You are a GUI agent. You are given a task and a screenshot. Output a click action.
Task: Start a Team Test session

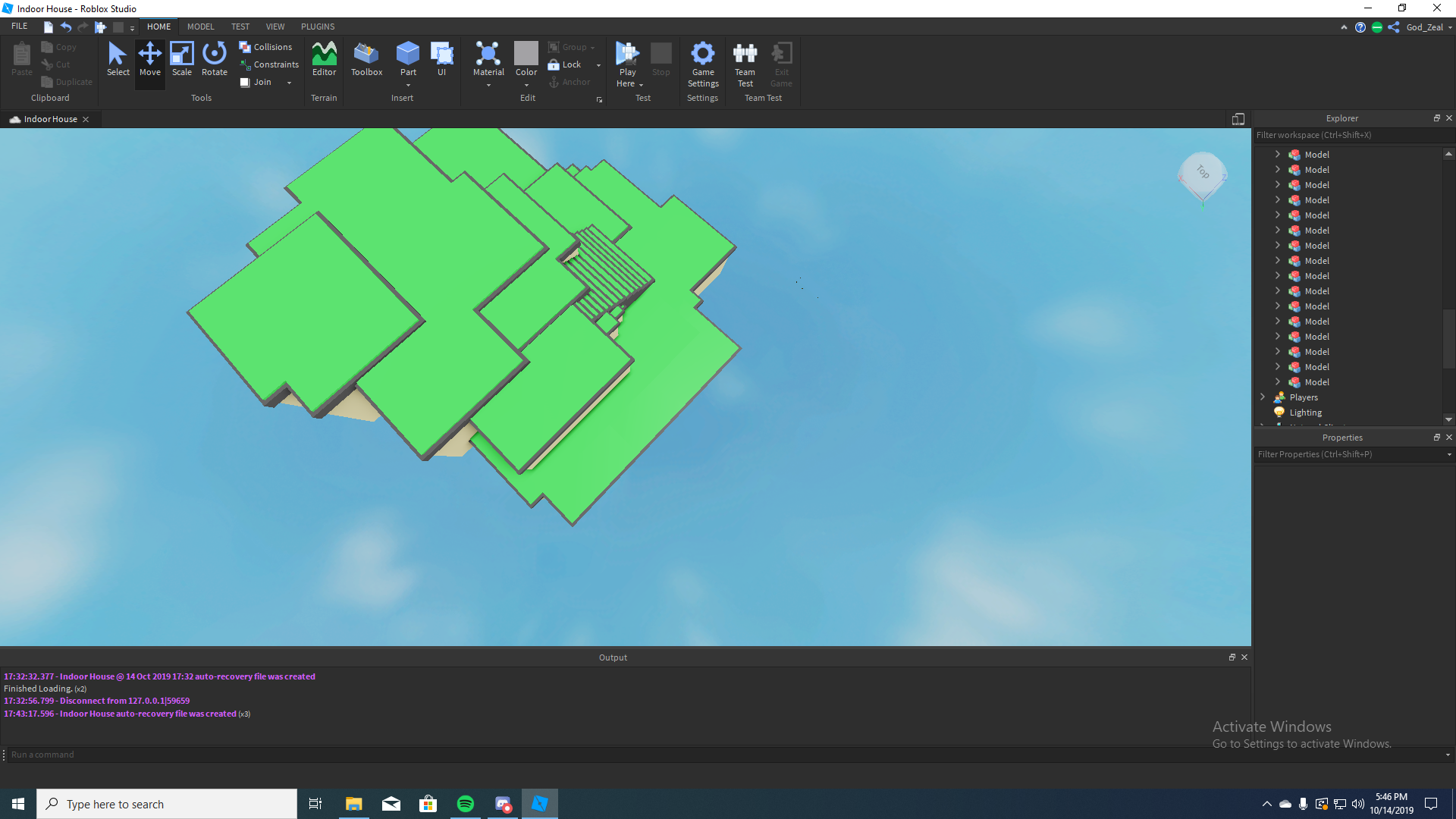point(745,65)
